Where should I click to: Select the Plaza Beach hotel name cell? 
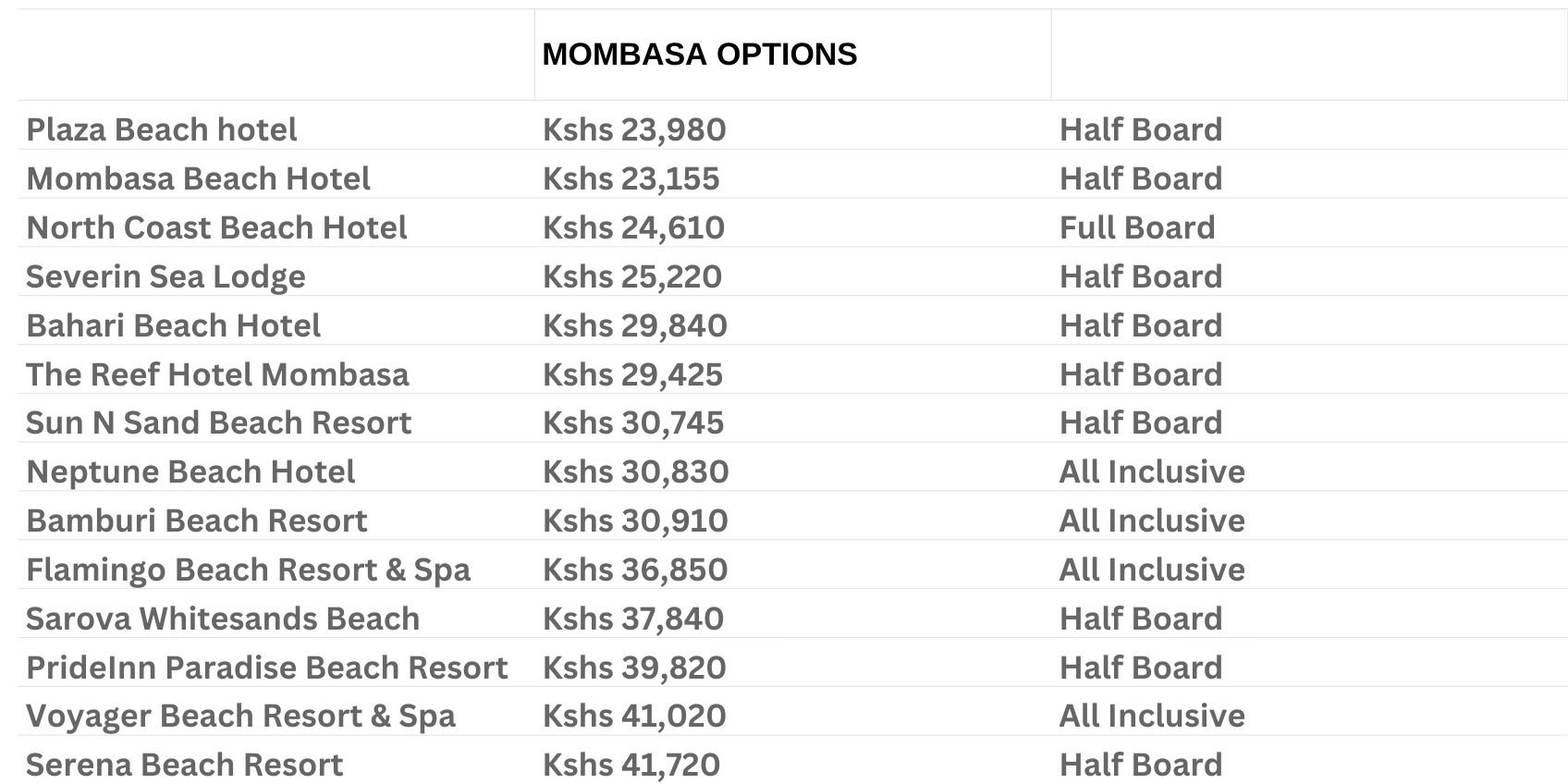tap(162, 129)
